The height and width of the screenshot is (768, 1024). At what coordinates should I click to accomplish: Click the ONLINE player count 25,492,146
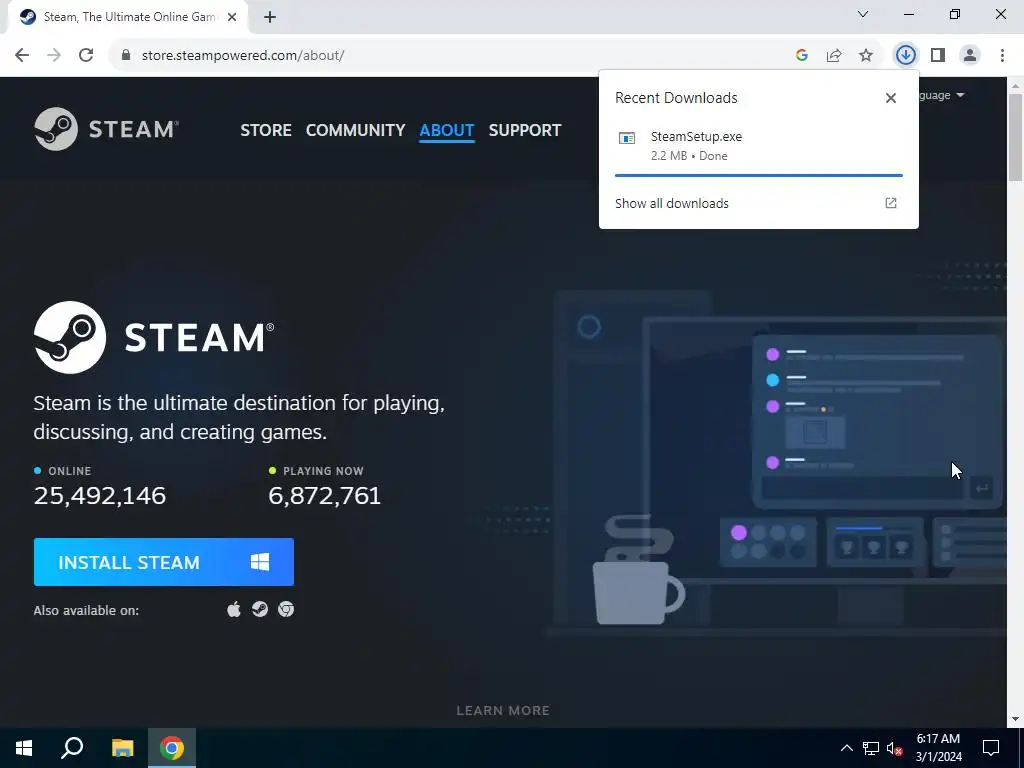click(x=100, y=496)
